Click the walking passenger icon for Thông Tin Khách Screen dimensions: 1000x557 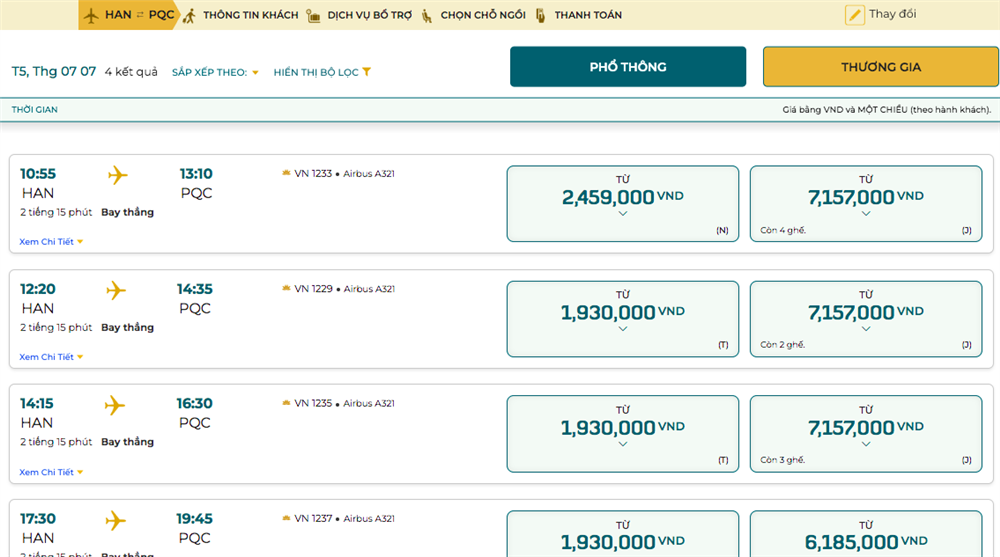click(189, 15)
